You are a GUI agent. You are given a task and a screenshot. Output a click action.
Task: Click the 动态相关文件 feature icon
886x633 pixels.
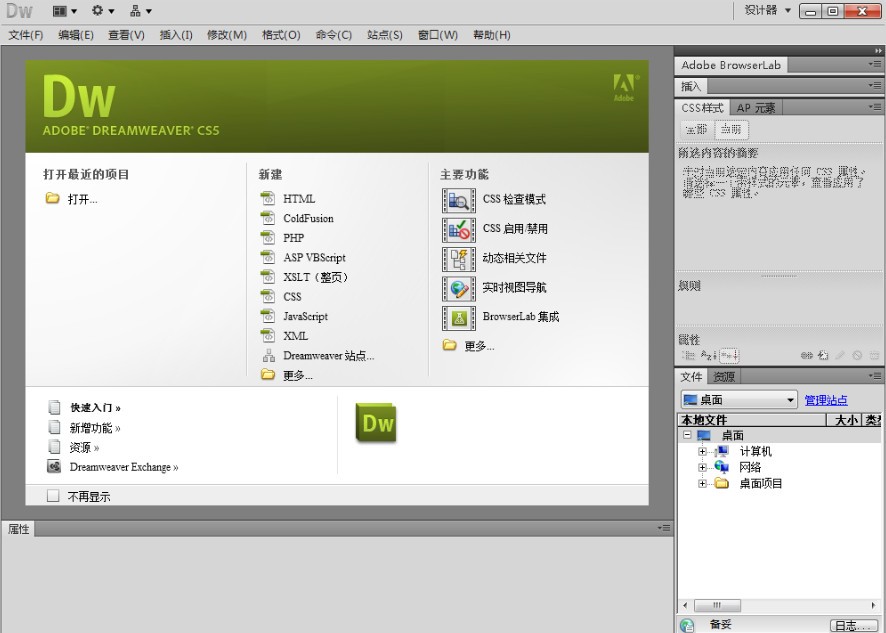(458, 259)
